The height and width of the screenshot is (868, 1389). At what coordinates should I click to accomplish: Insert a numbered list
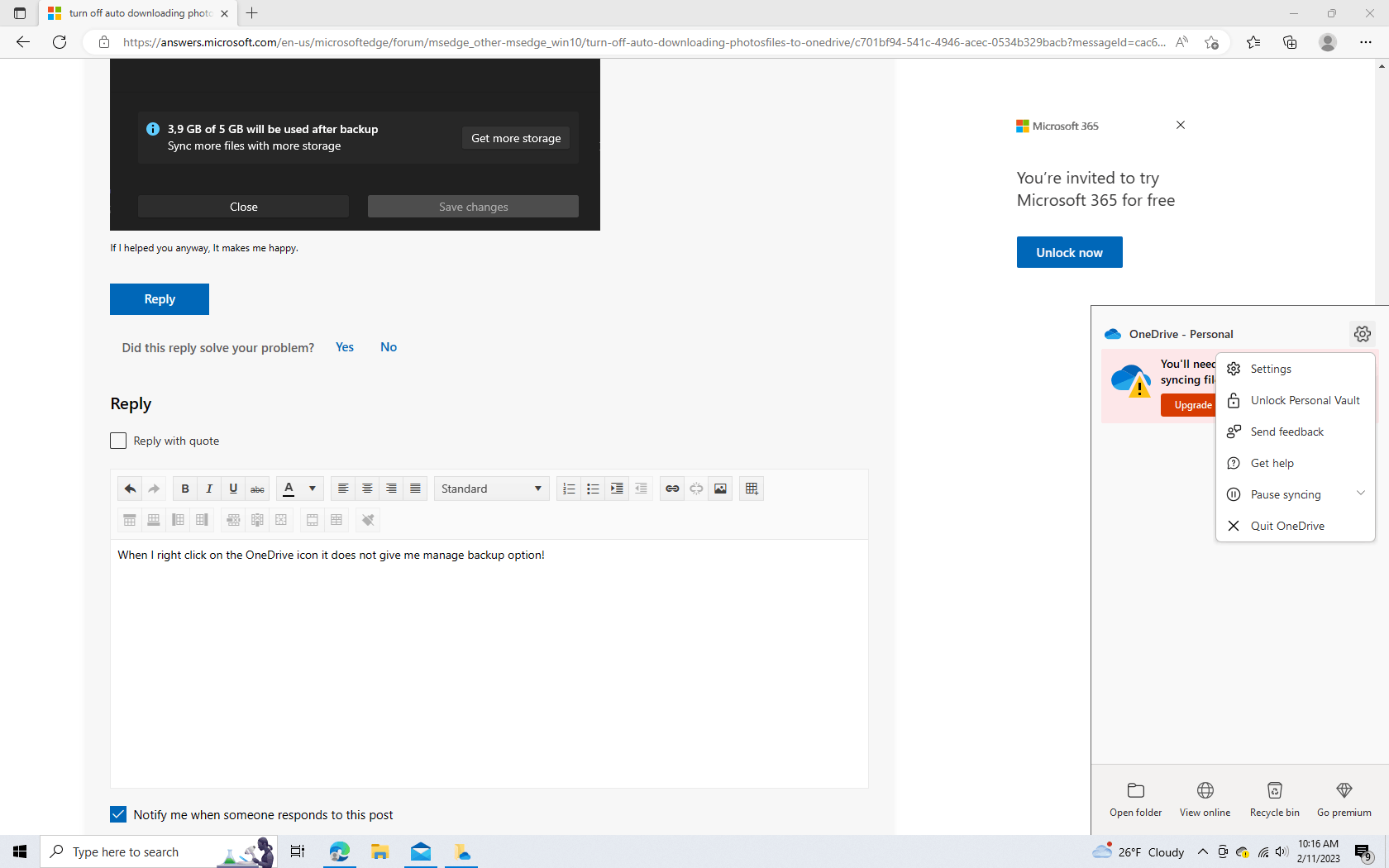(x=569, y=489)
